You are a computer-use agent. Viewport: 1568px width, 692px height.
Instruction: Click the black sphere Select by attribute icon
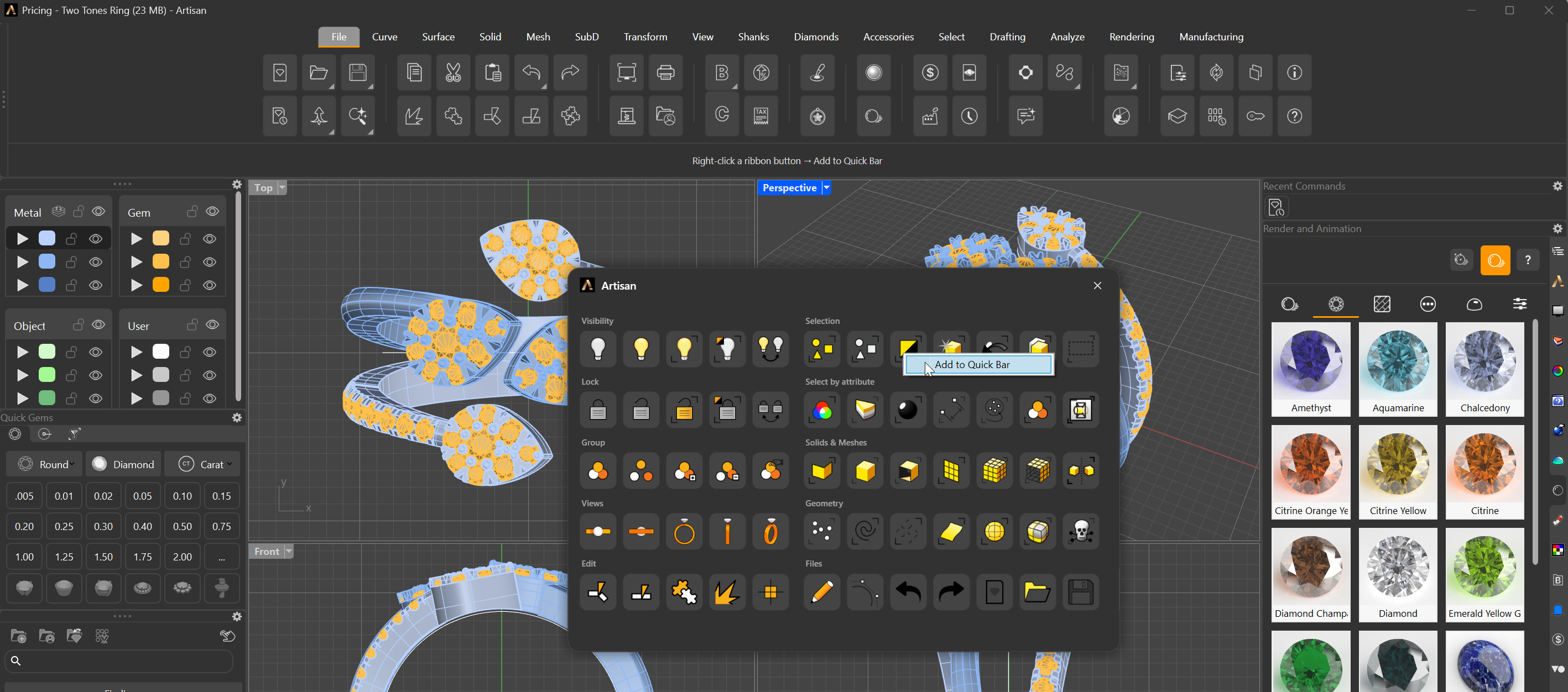coord(908,410)
